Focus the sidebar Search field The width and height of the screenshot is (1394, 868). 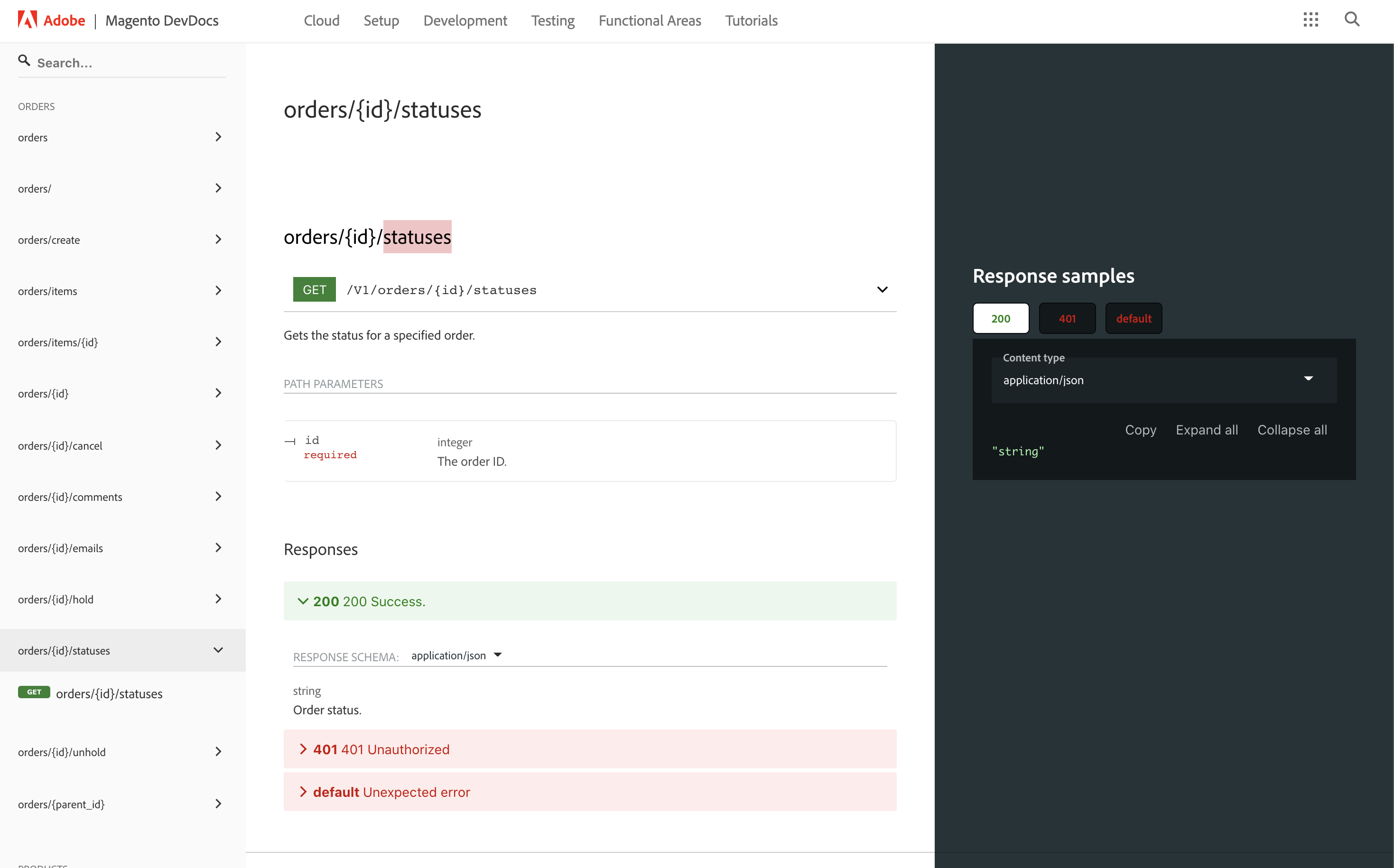coord(122,63)
